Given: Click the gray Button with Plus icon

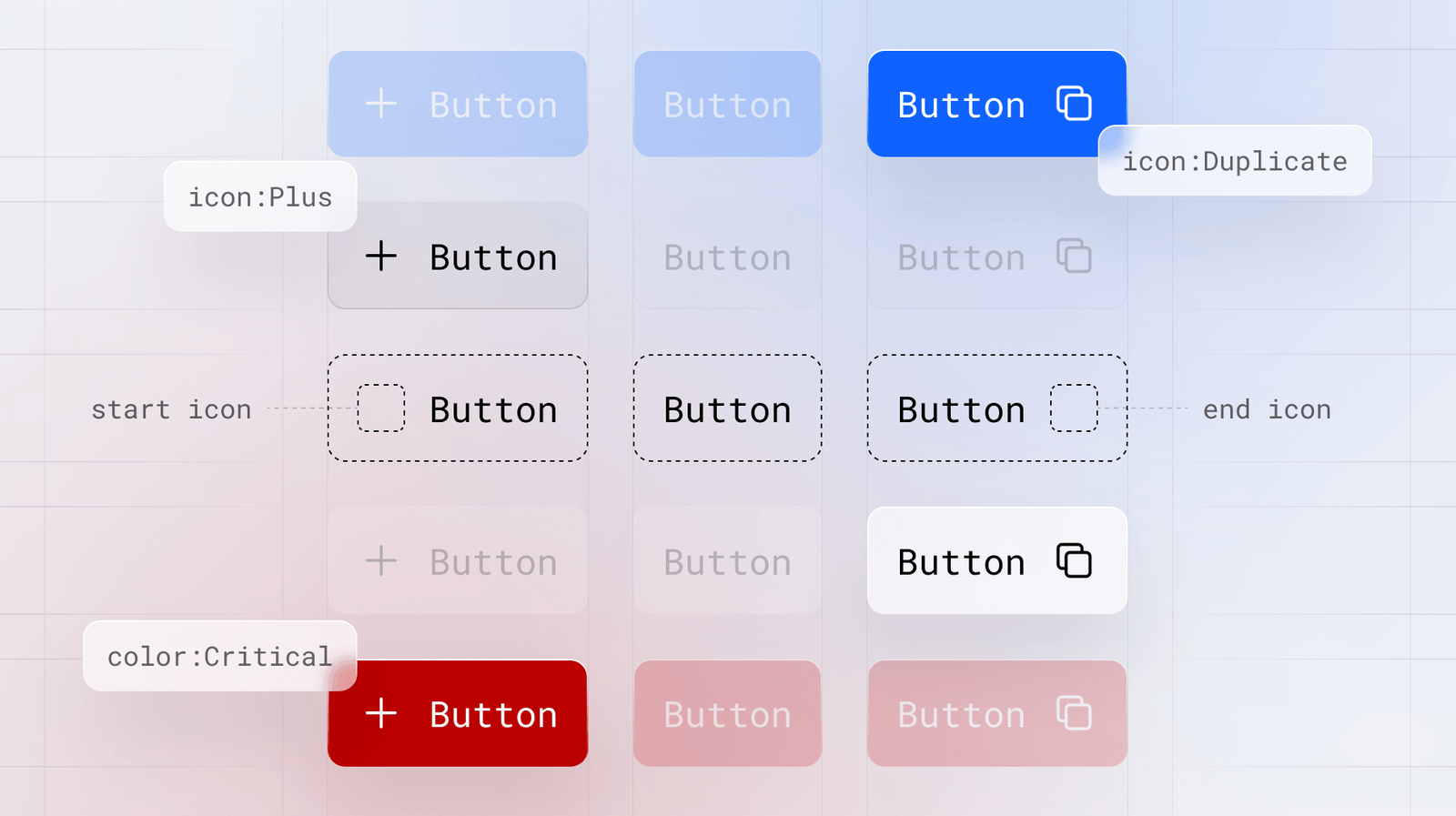Looking at the screenshot, I should [x=458, y=256].
